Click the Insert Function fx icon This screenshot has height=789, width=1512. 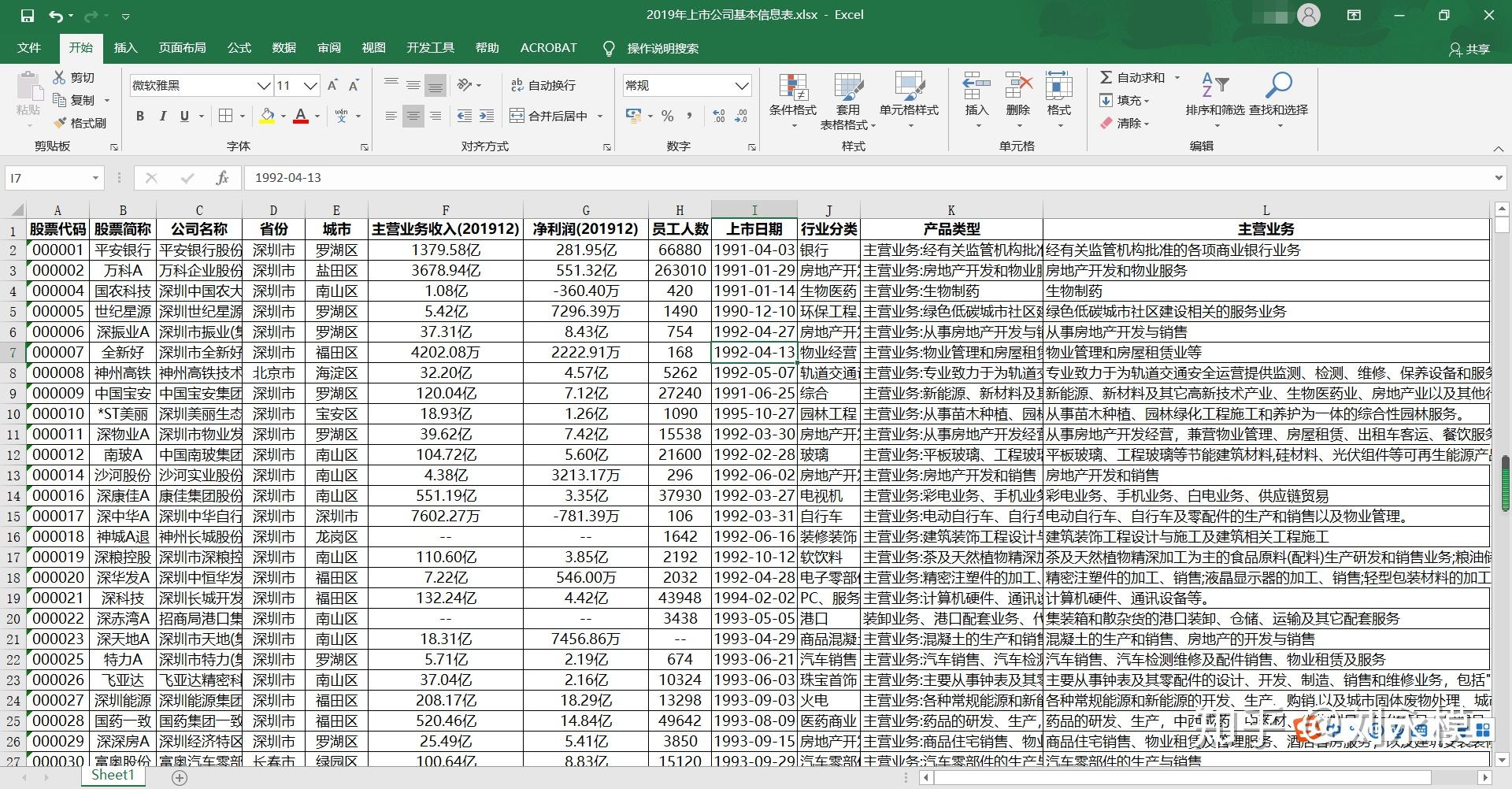point(222,178)
